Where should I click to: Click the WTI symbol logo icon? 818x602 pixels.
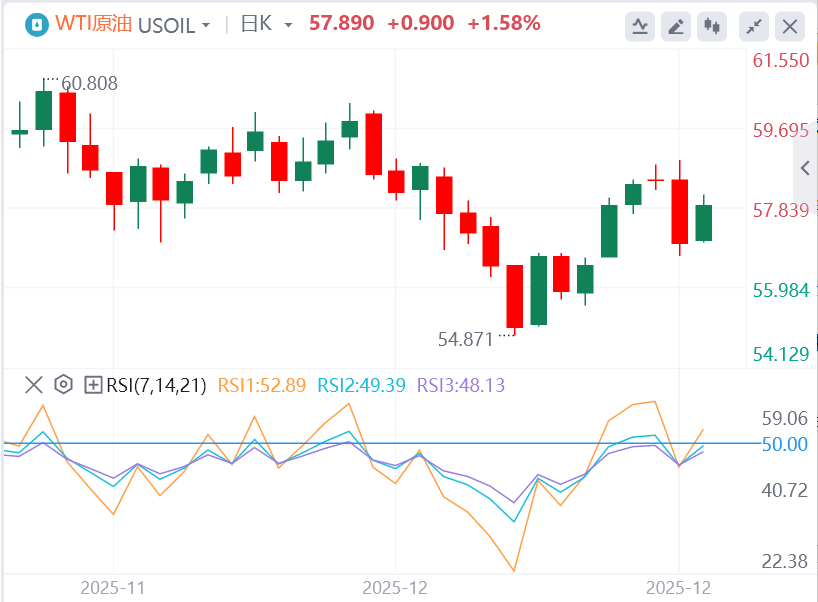36,24
